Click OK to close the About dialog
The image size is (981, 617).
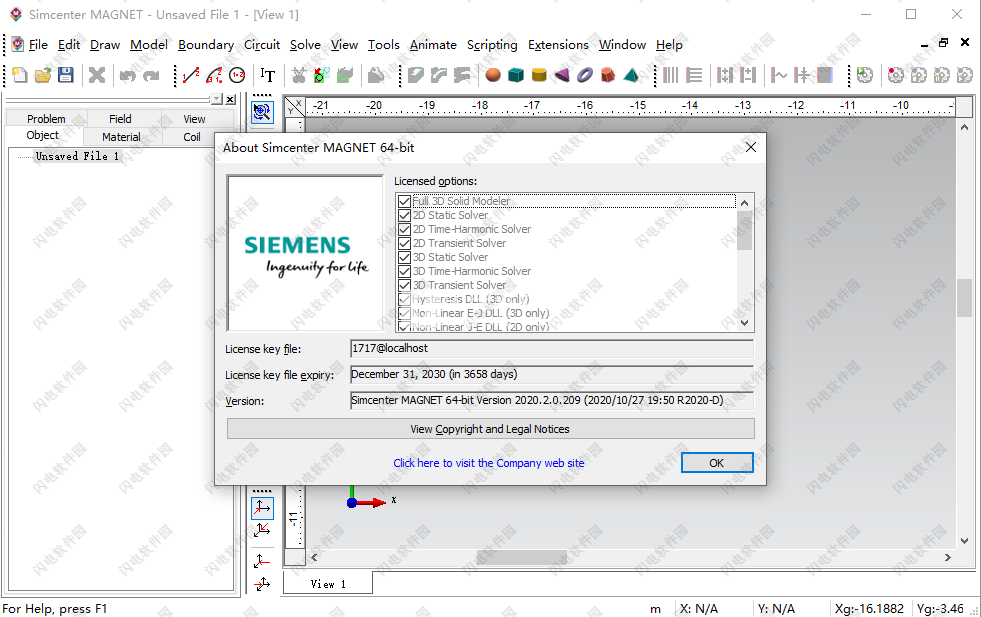(x=717, y=463)
